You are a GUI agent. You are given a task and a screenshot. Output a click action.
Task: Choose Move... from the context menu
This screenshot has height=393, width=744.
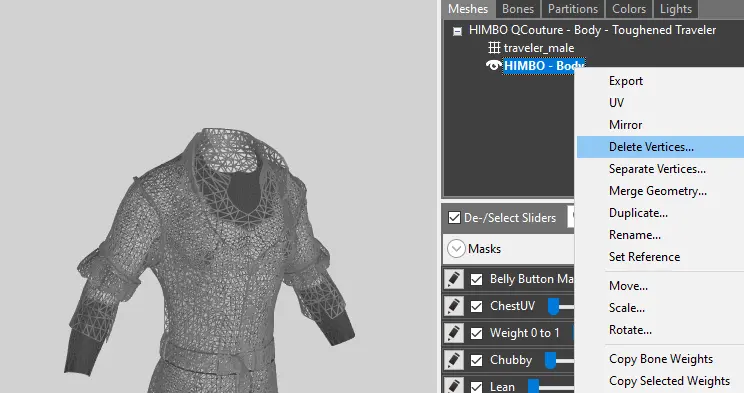(x=660, y=286)
